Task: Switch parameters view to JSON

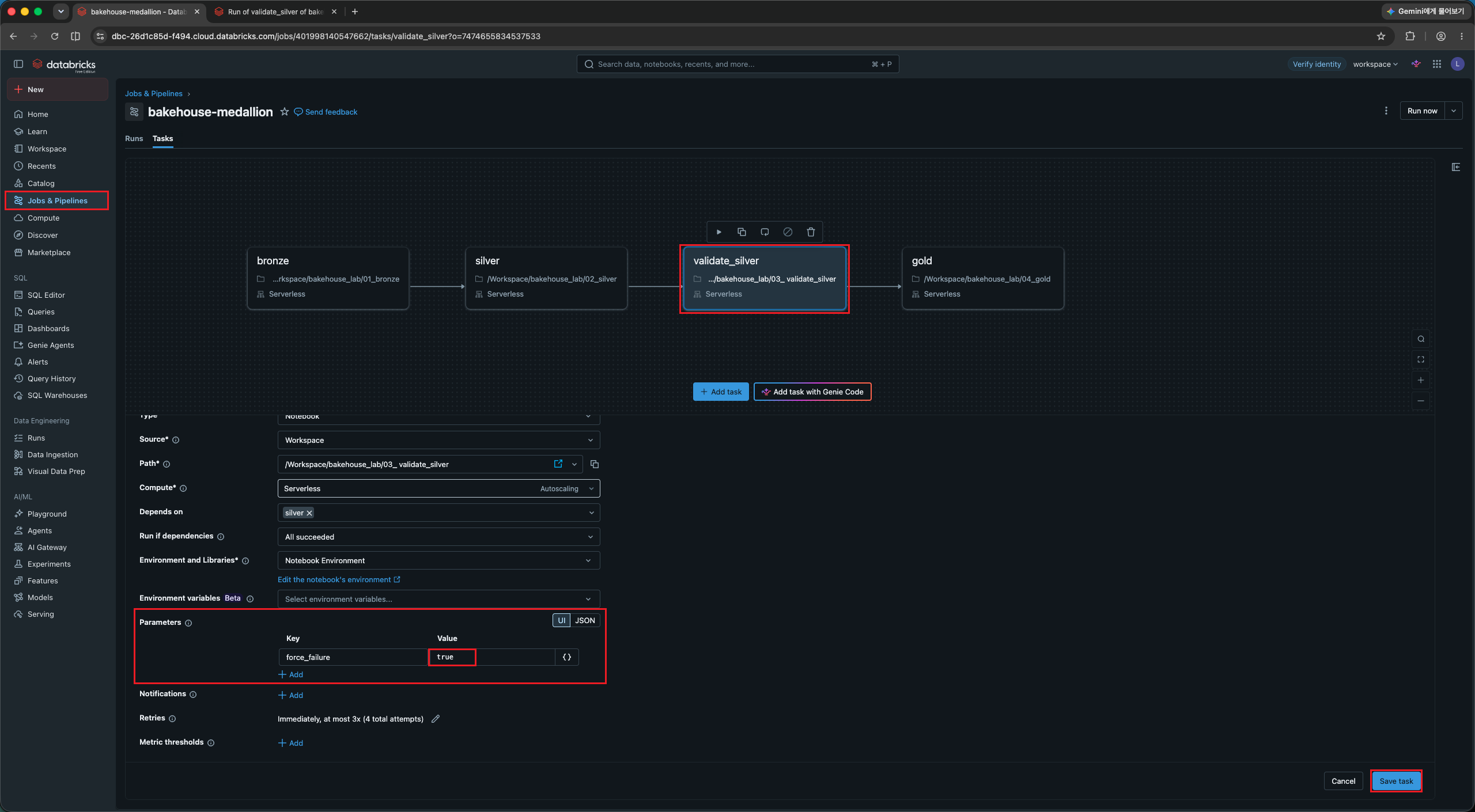Action: 585,620
